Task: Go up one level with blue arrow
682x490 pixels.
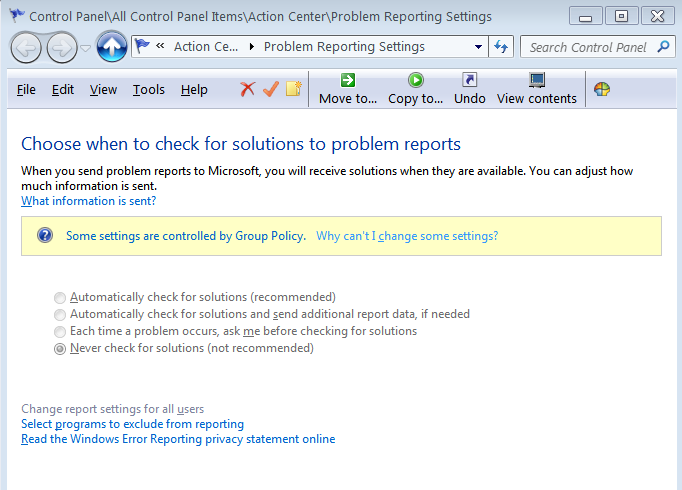Action: coord(112,47)
